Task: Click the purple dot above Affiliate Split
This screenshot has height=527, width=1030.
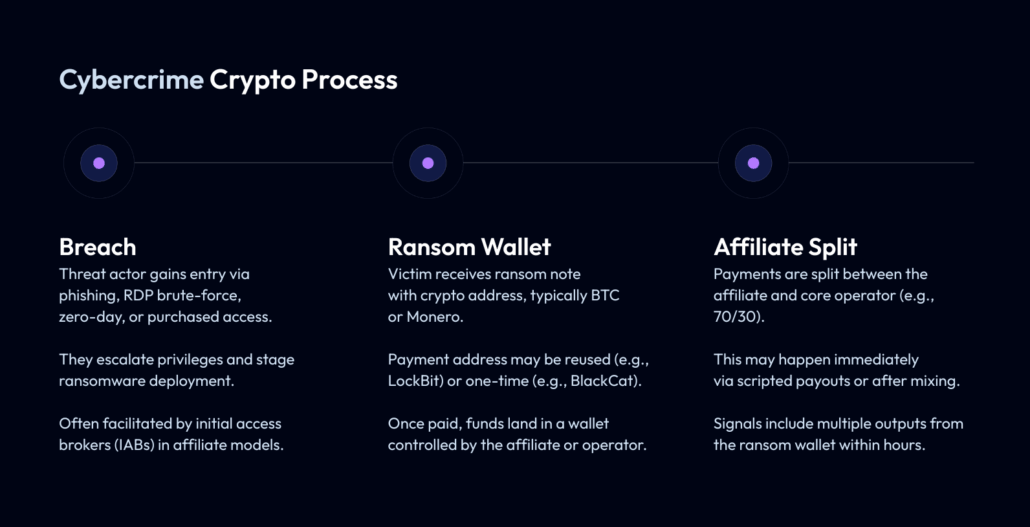Action: click(x=753, y=163)
